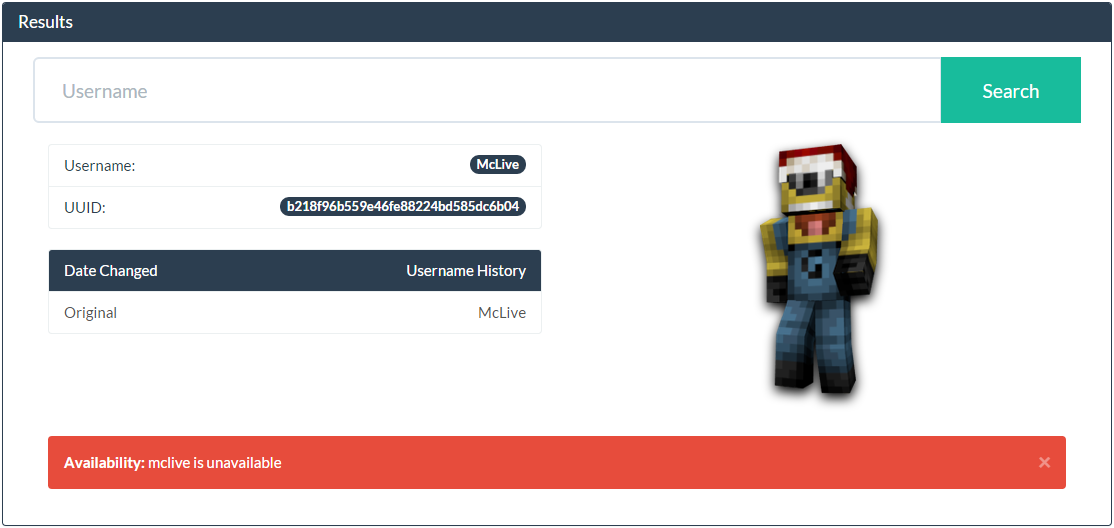Click the 'UUID:' label
The height and width of the screenshot is (528, 1114).
click(85, 208)
